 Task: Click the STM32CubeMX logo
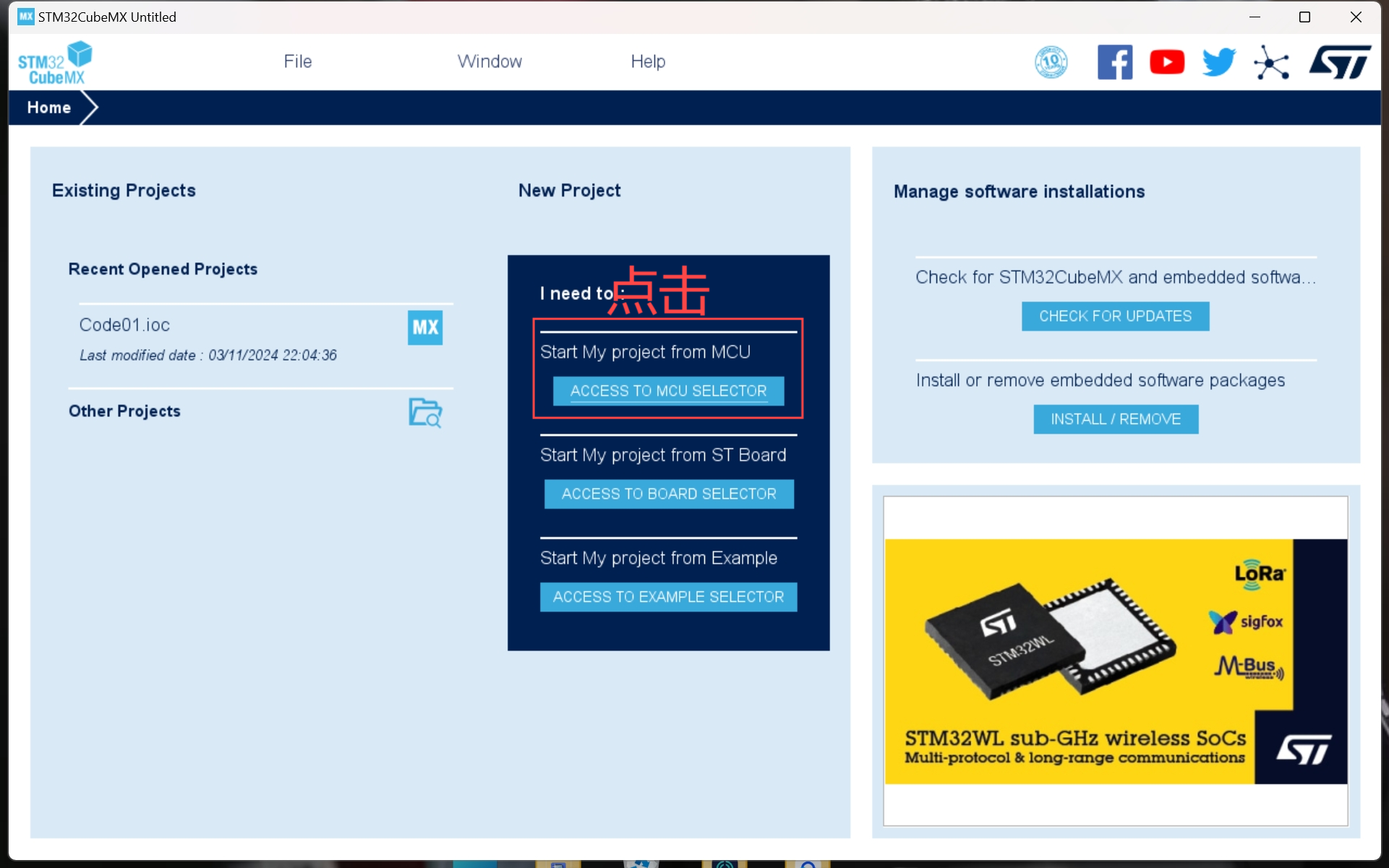point(55,63)
